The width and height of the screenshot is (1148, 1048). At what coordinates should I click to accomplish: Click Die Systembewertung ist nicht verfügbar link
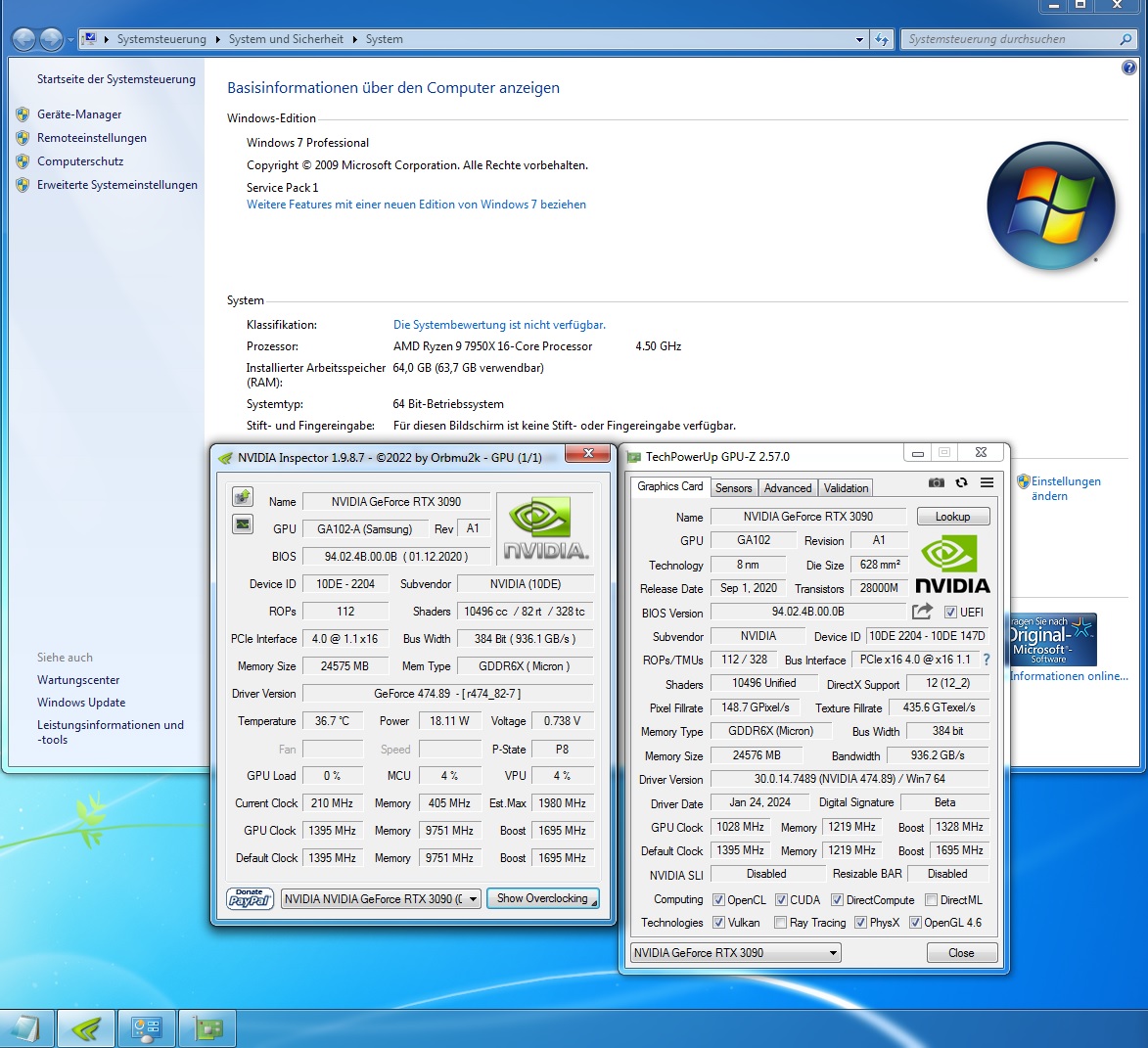499,324
